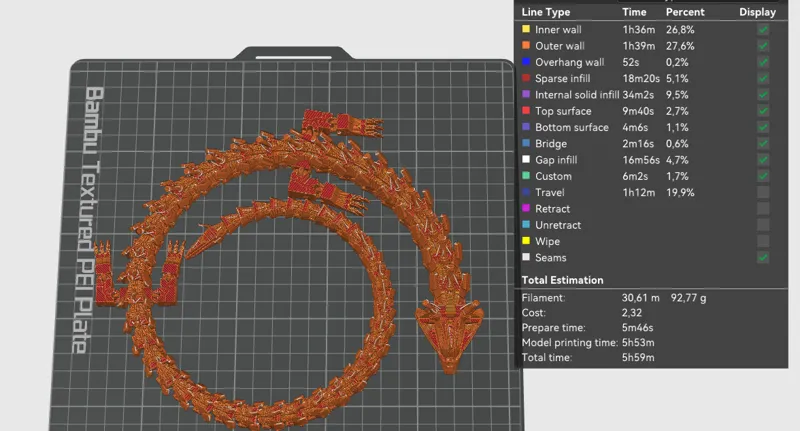Click Internal solid infill purple swatch

click(x=526, y=94)
